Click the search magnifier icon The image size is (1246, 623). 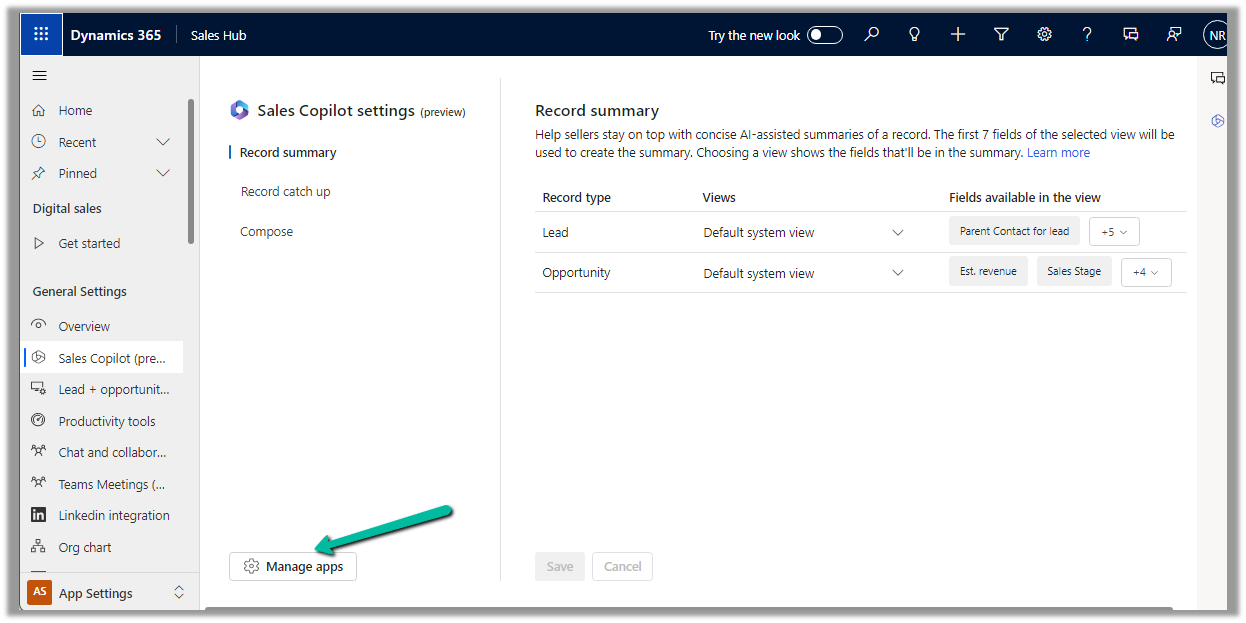tap(872, 35)
